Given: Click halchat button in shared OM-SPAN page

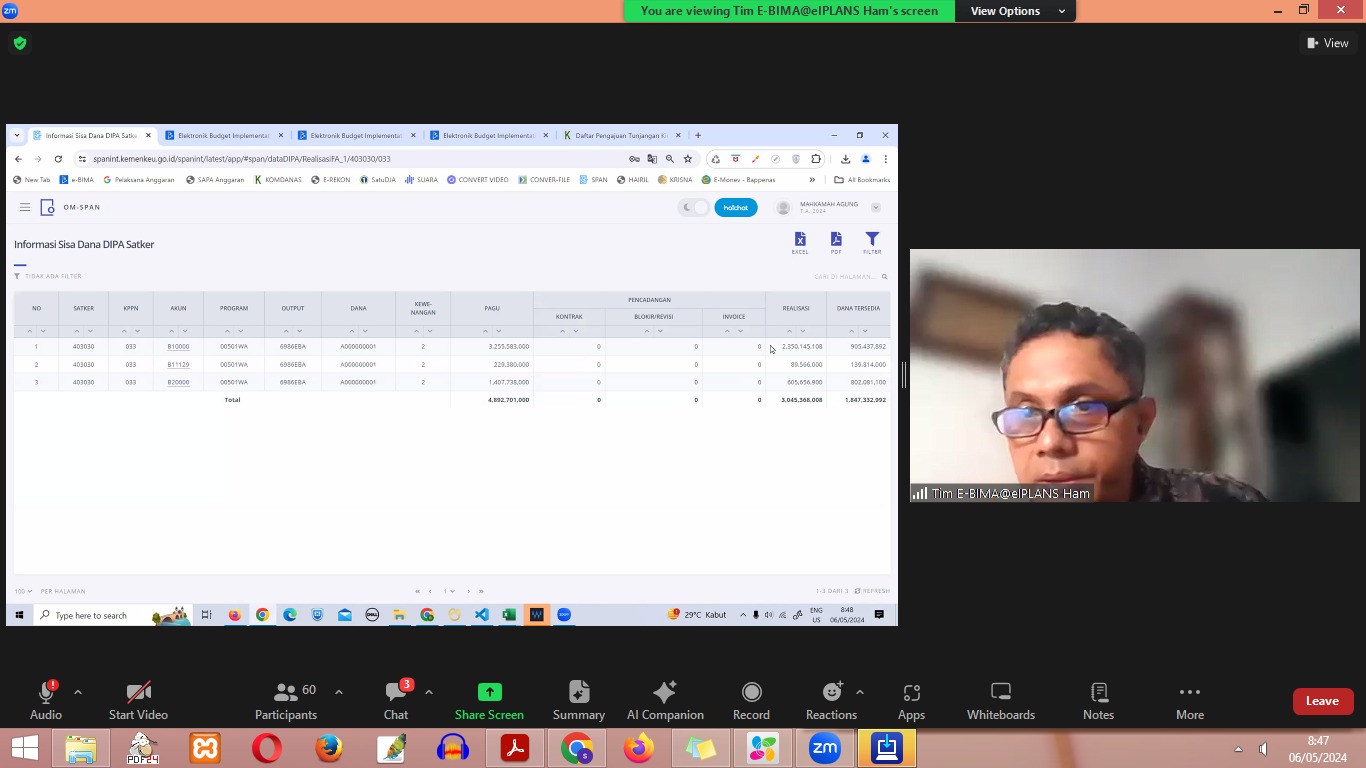Looking at the screenshot, I should [x=736, y=207].
